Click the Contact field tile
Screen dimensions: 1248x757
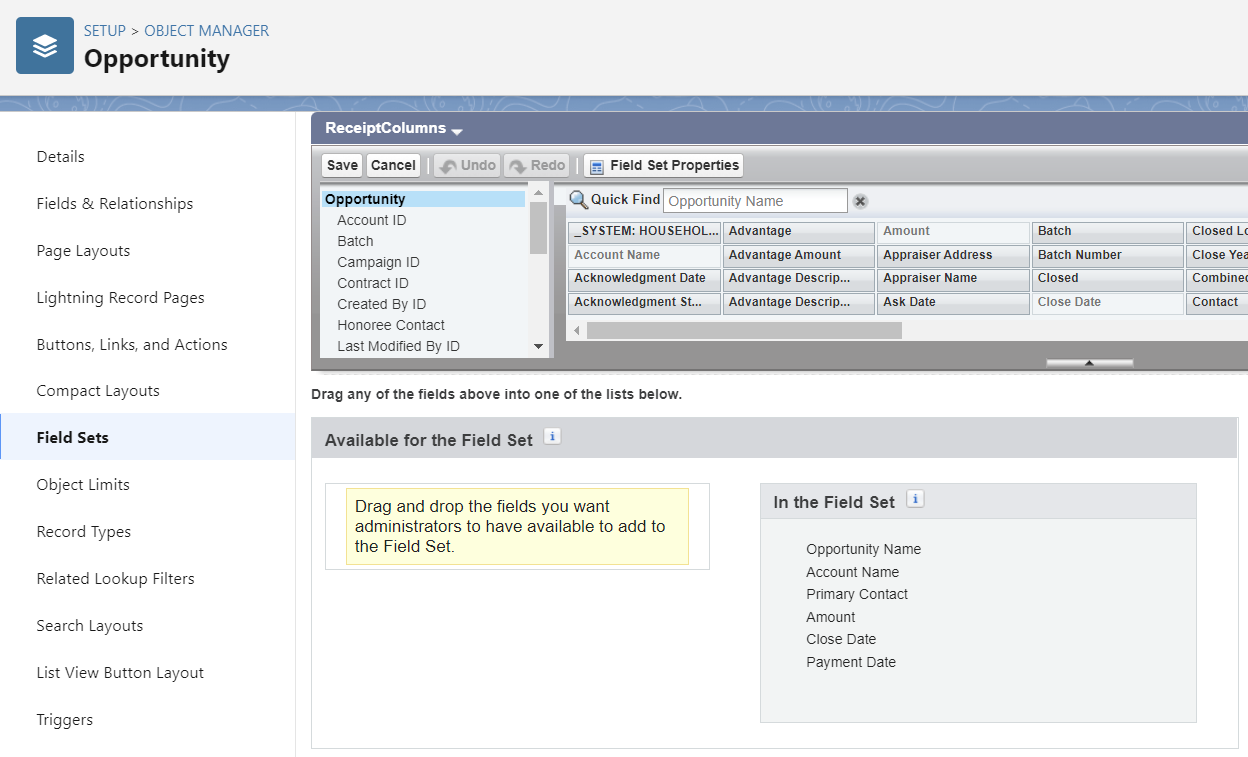point(1217,303)
